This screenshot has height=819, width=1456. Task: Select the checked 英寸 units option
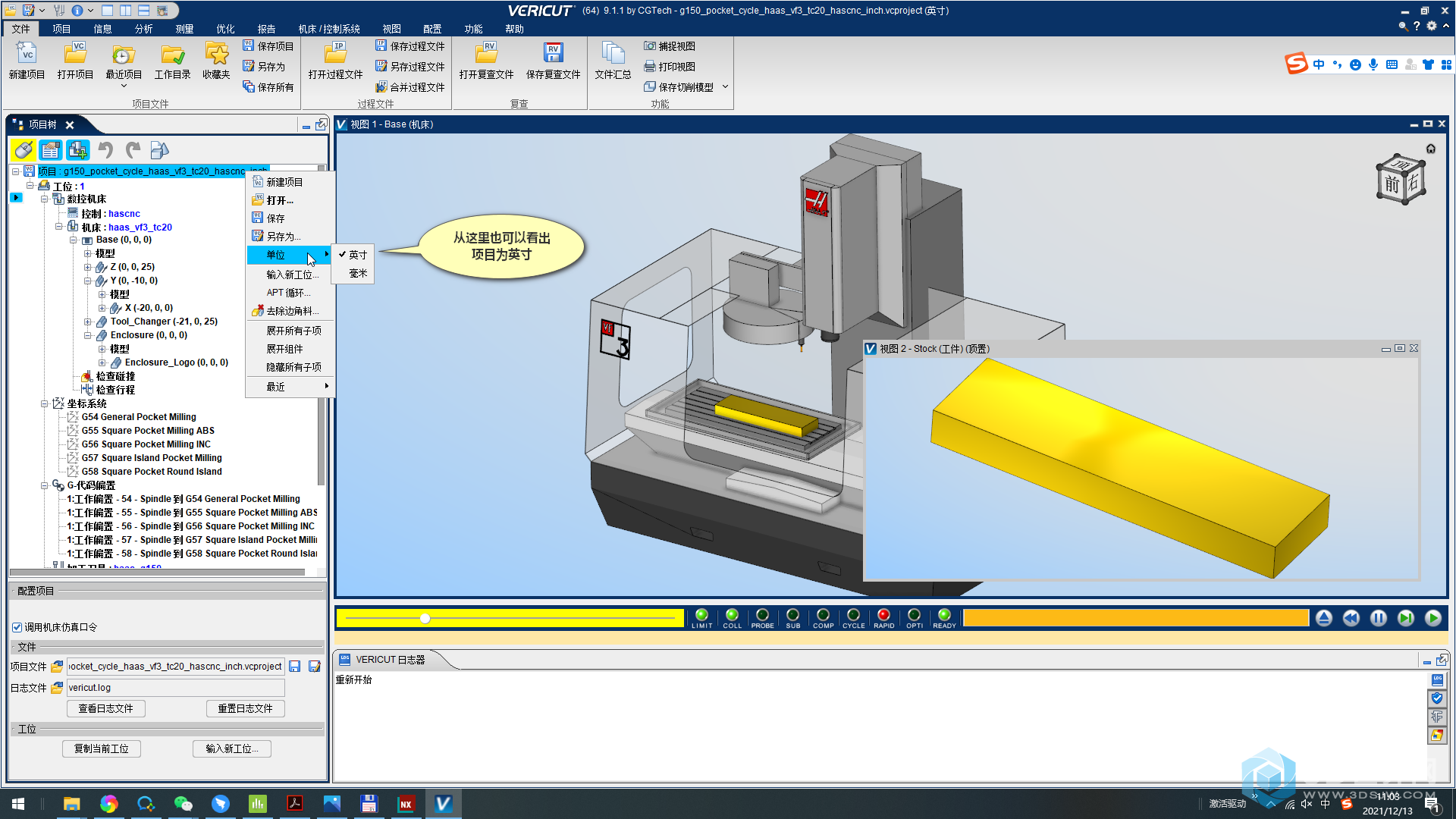click(x=353, y=255)
